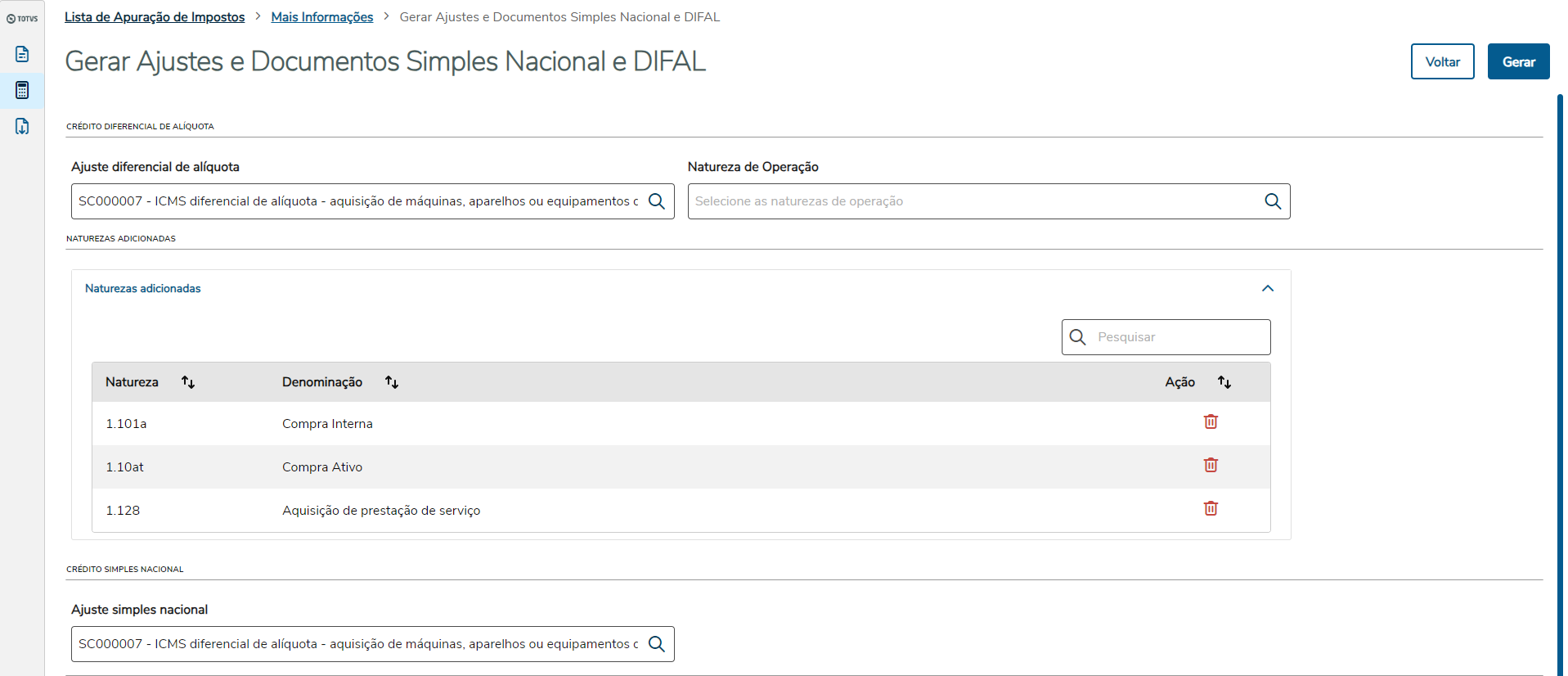
Task: Click the Natureza column header label
Action: (x=132, y=382)
